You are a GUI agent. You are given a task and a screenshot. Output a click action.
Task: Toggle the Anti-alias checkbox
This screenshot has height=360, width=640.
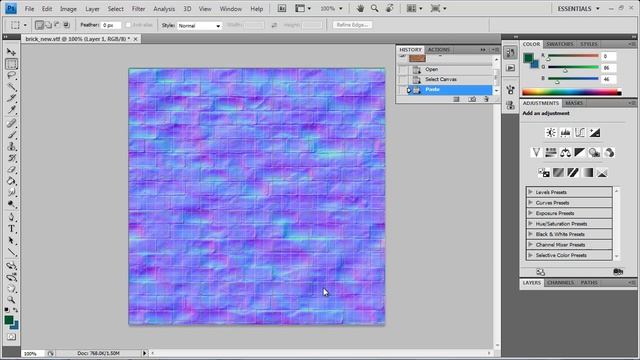(x=128, y=25)
